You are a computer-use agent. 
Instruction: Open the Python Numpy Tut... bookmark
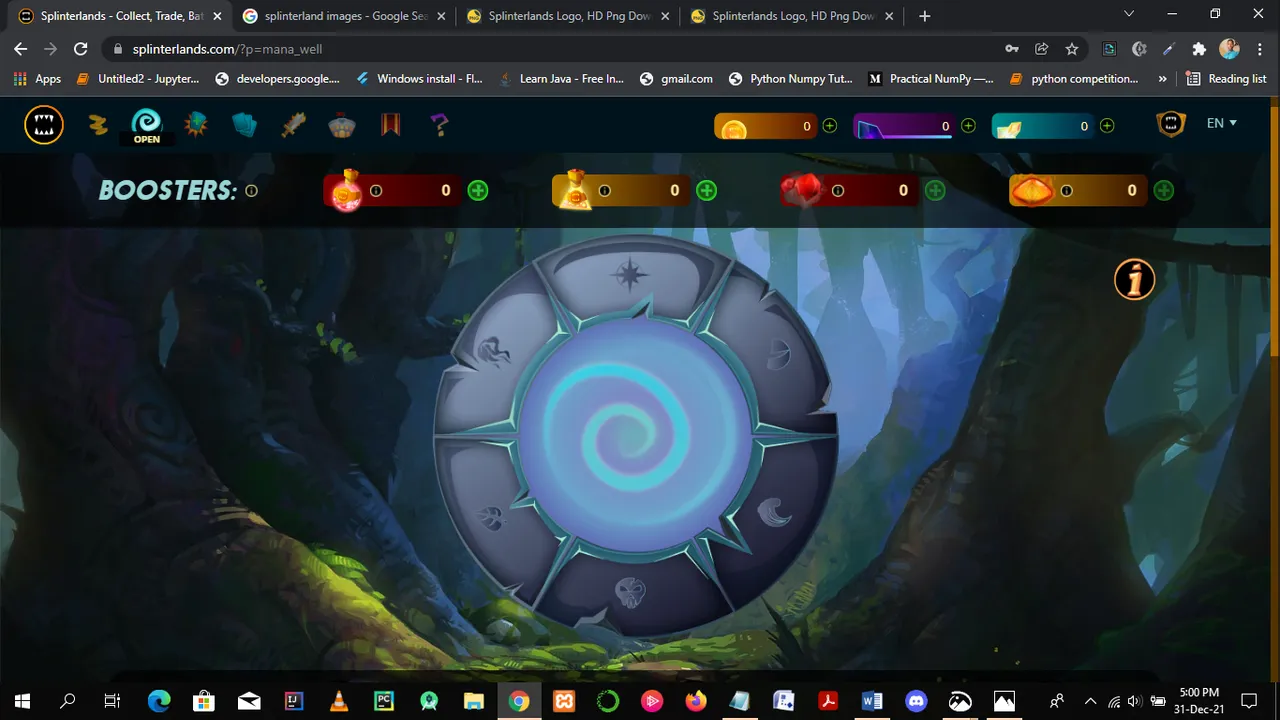click(x=791, y=78)
